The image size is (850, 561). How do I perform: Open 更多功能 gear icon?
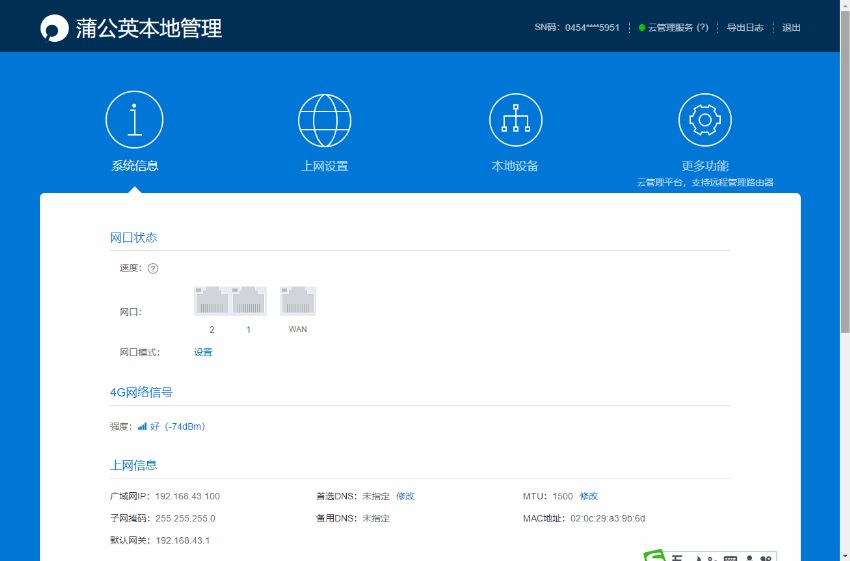(x=705, y=120)
